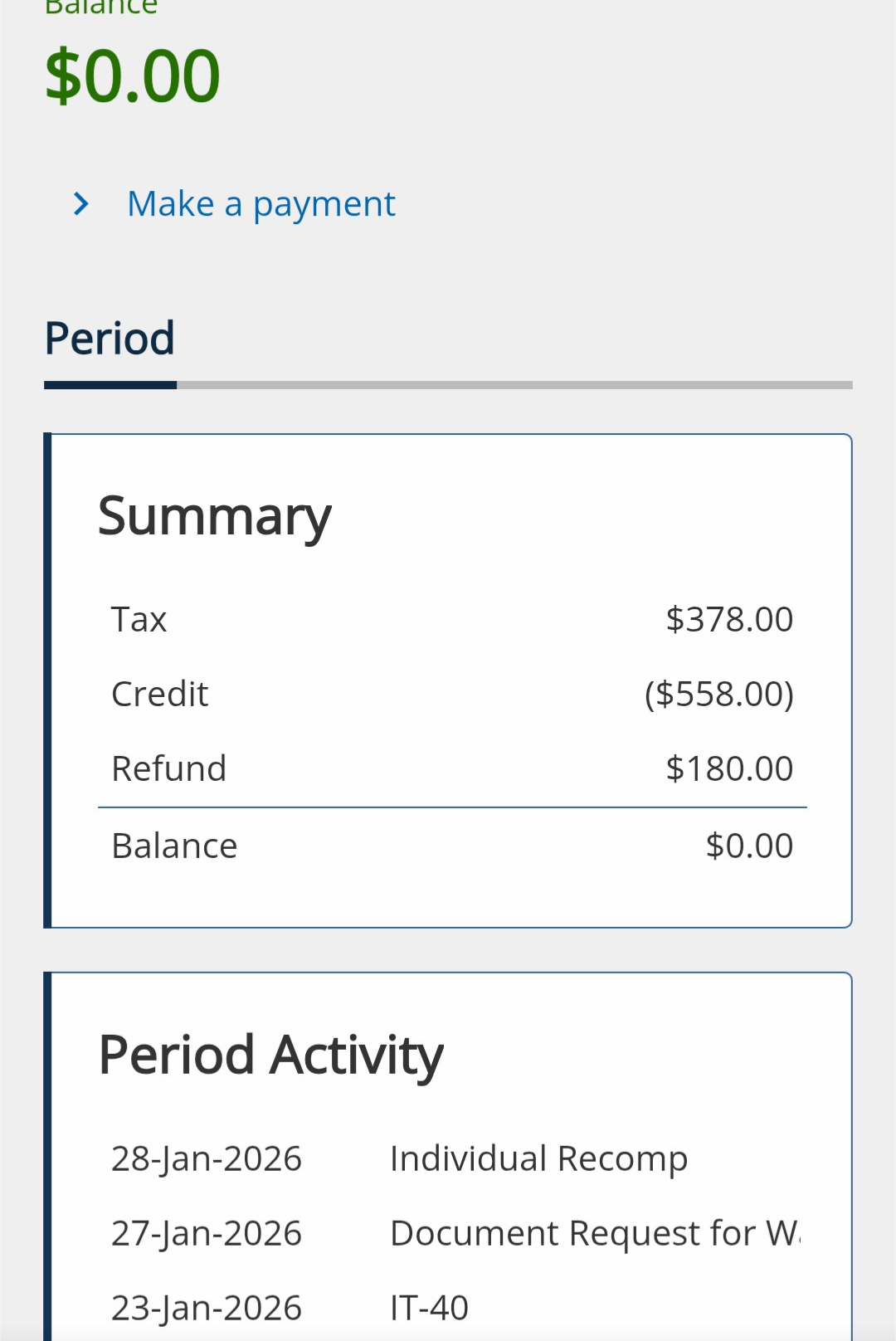The height and width of the screenshot is (1341, 896).
Task: Select the Summary heading
Action: (x=215, y=517)
